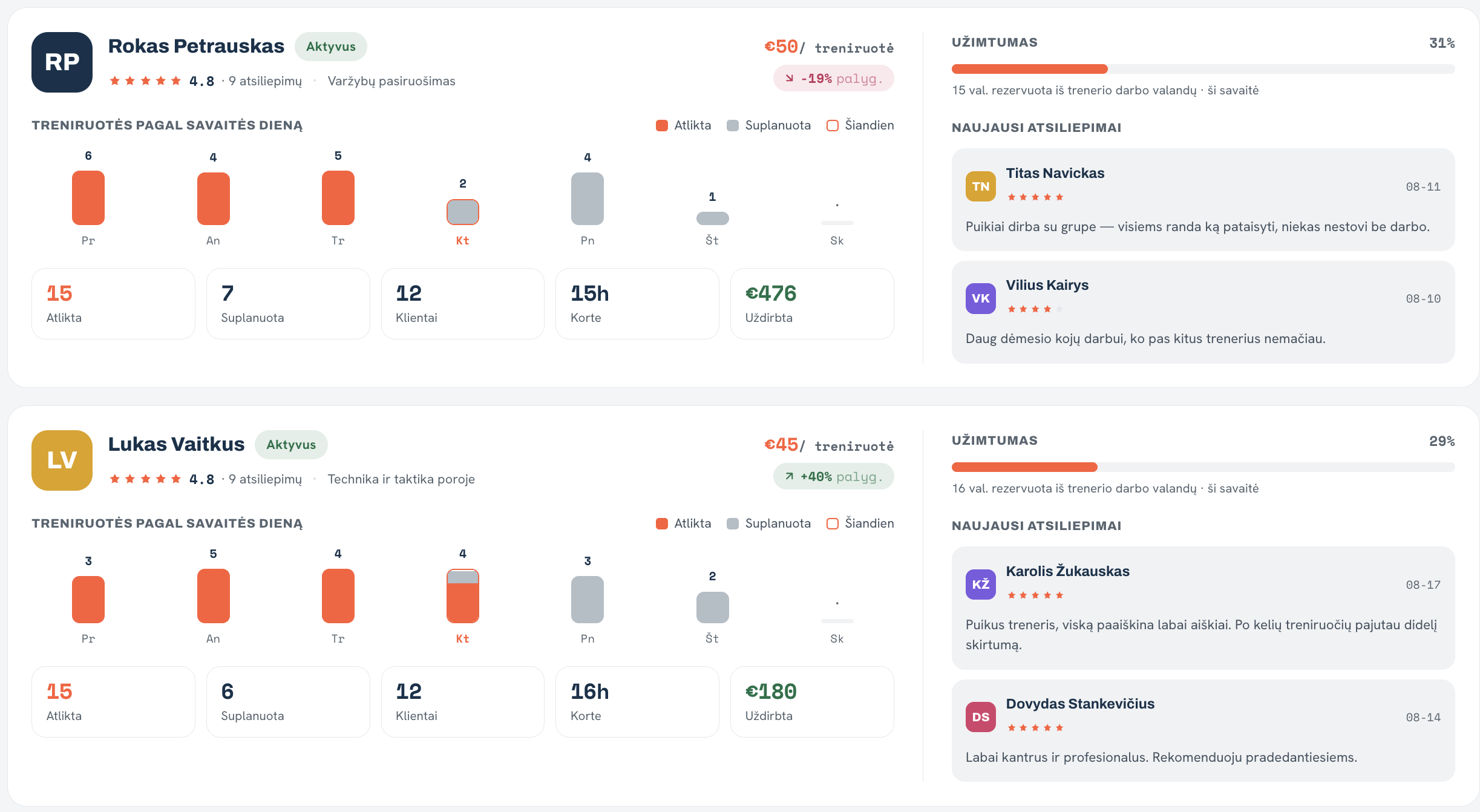Viewport: 1480px width, 812px height.
Task: Click Suplanuota legend swatch in Lukas card
Action: click(x=733, y=523)
